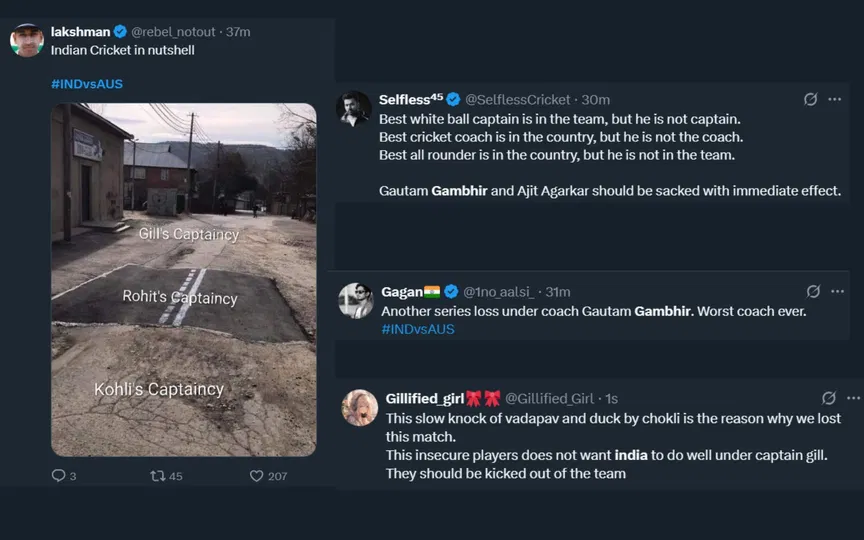This screenshot has width=864, height=540.
Task: Open the @rebel_notout handle
Action: point(173,32)
